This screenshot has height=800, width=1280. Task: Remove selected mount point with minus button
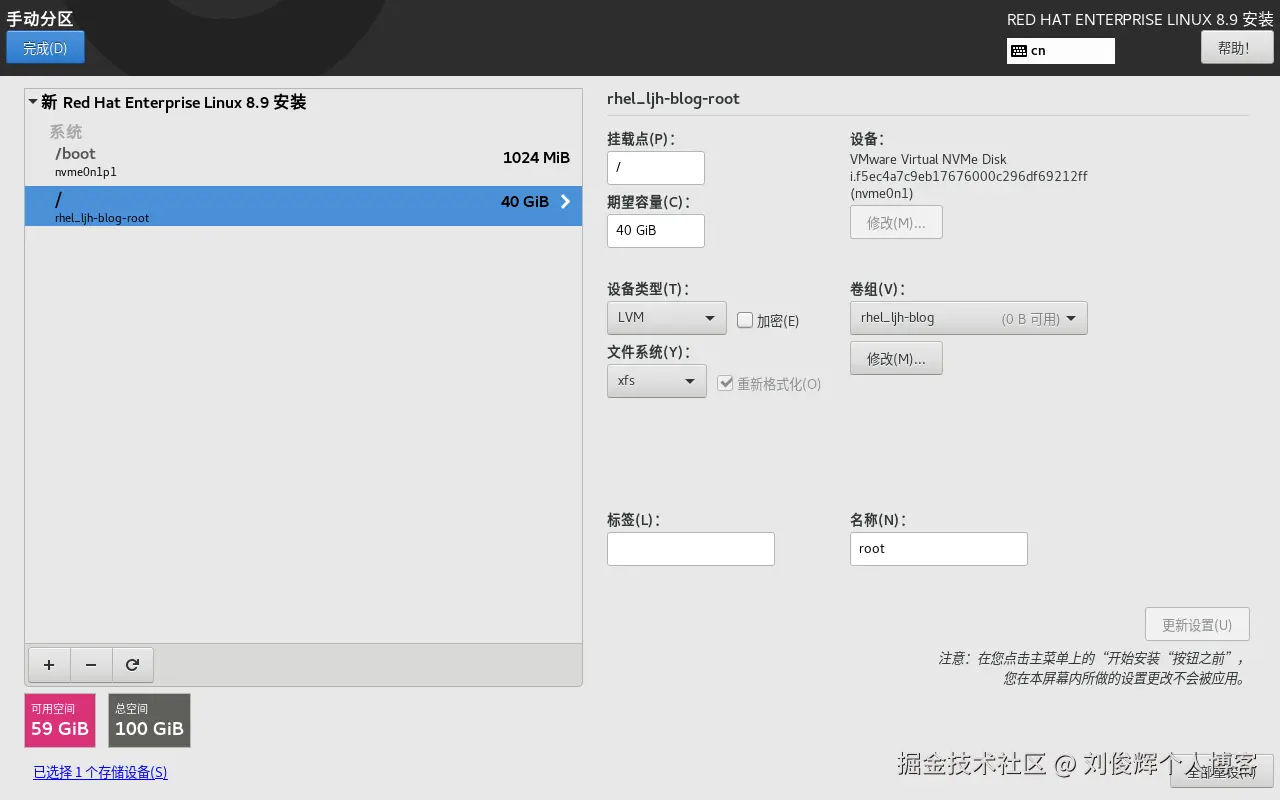coord(91,665)
